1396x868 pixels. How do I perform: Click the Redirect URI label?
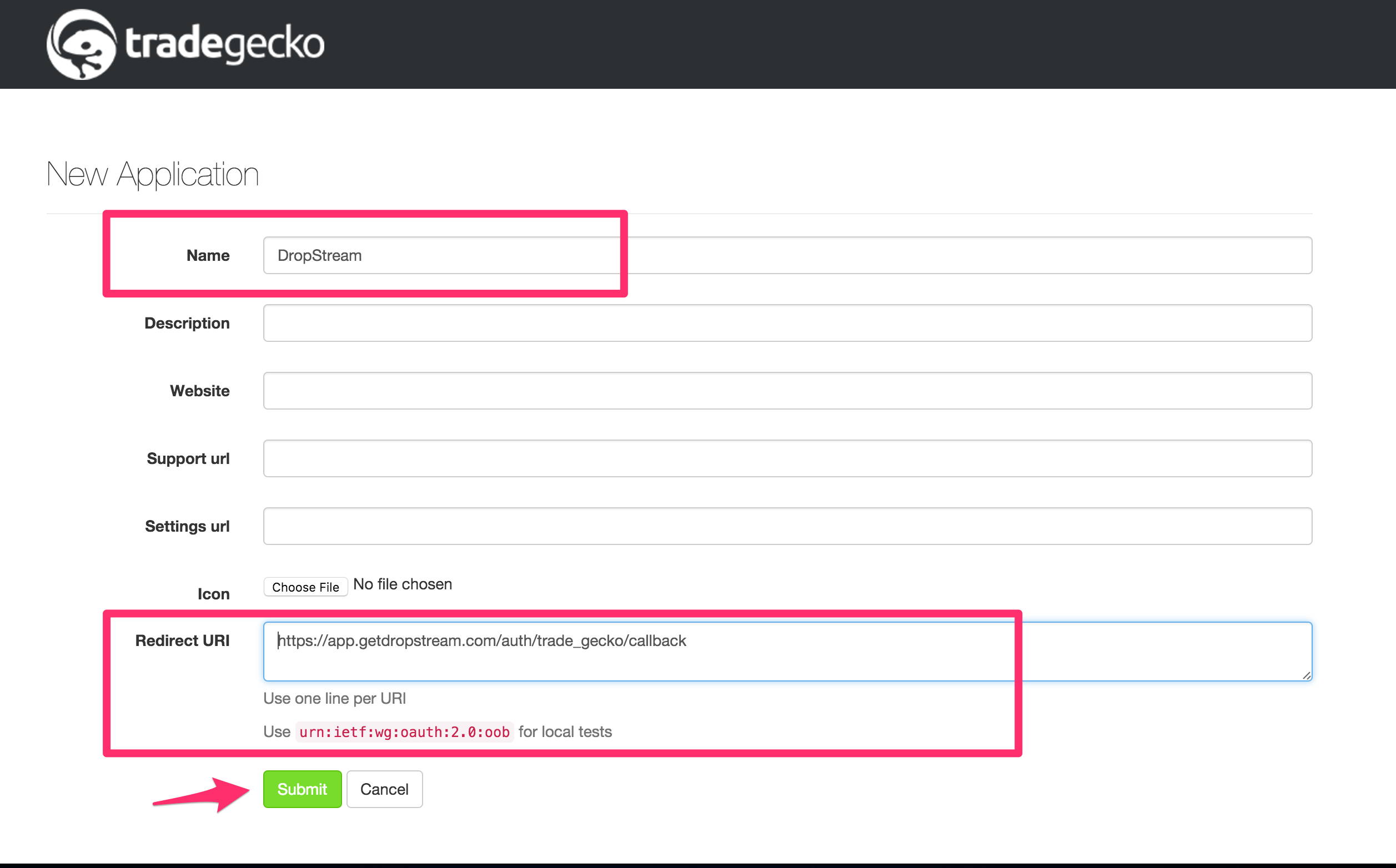tap(183, 640)
